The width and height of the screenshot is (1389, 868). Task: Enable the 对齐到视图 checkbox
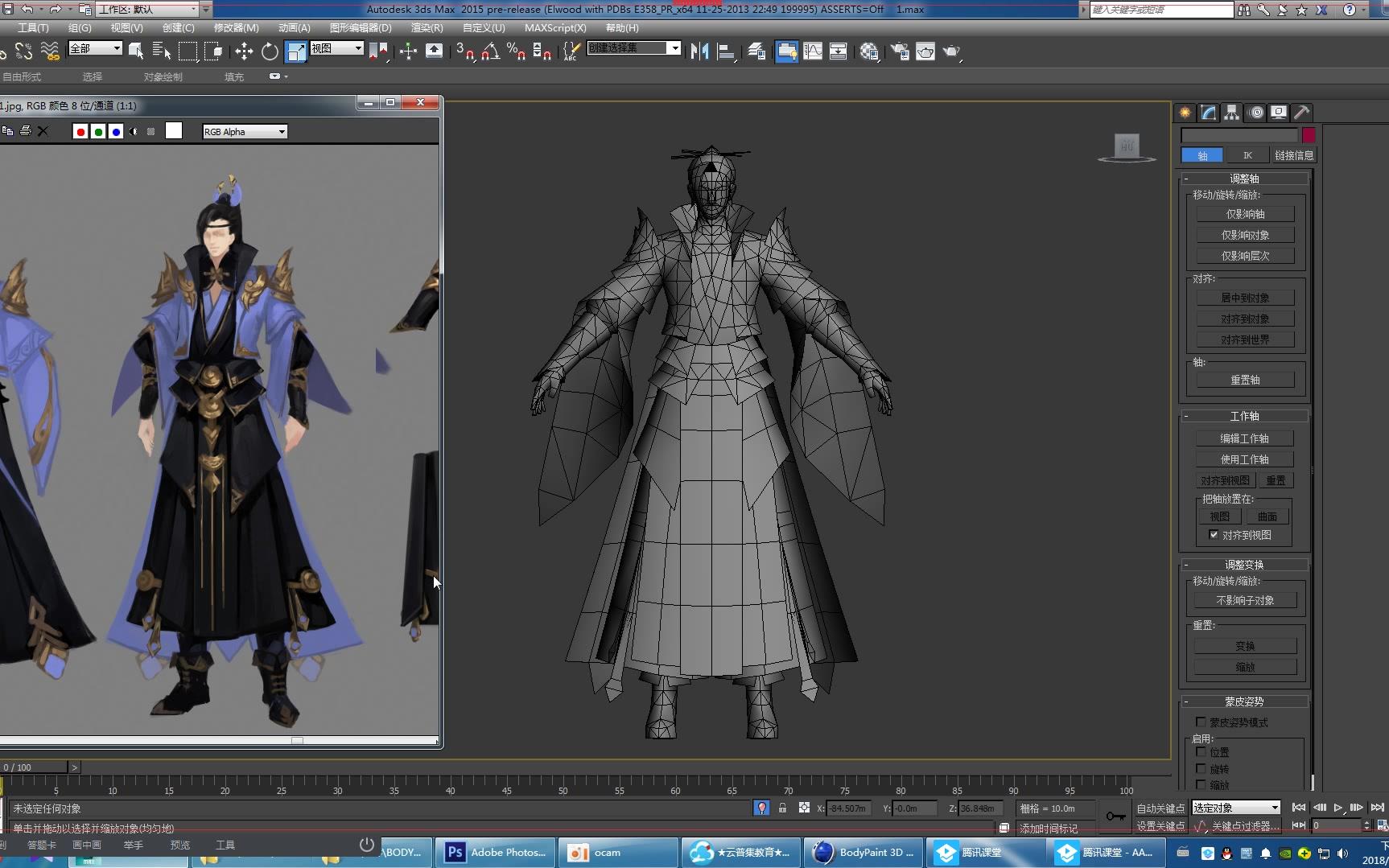[x=1214, y=534]
